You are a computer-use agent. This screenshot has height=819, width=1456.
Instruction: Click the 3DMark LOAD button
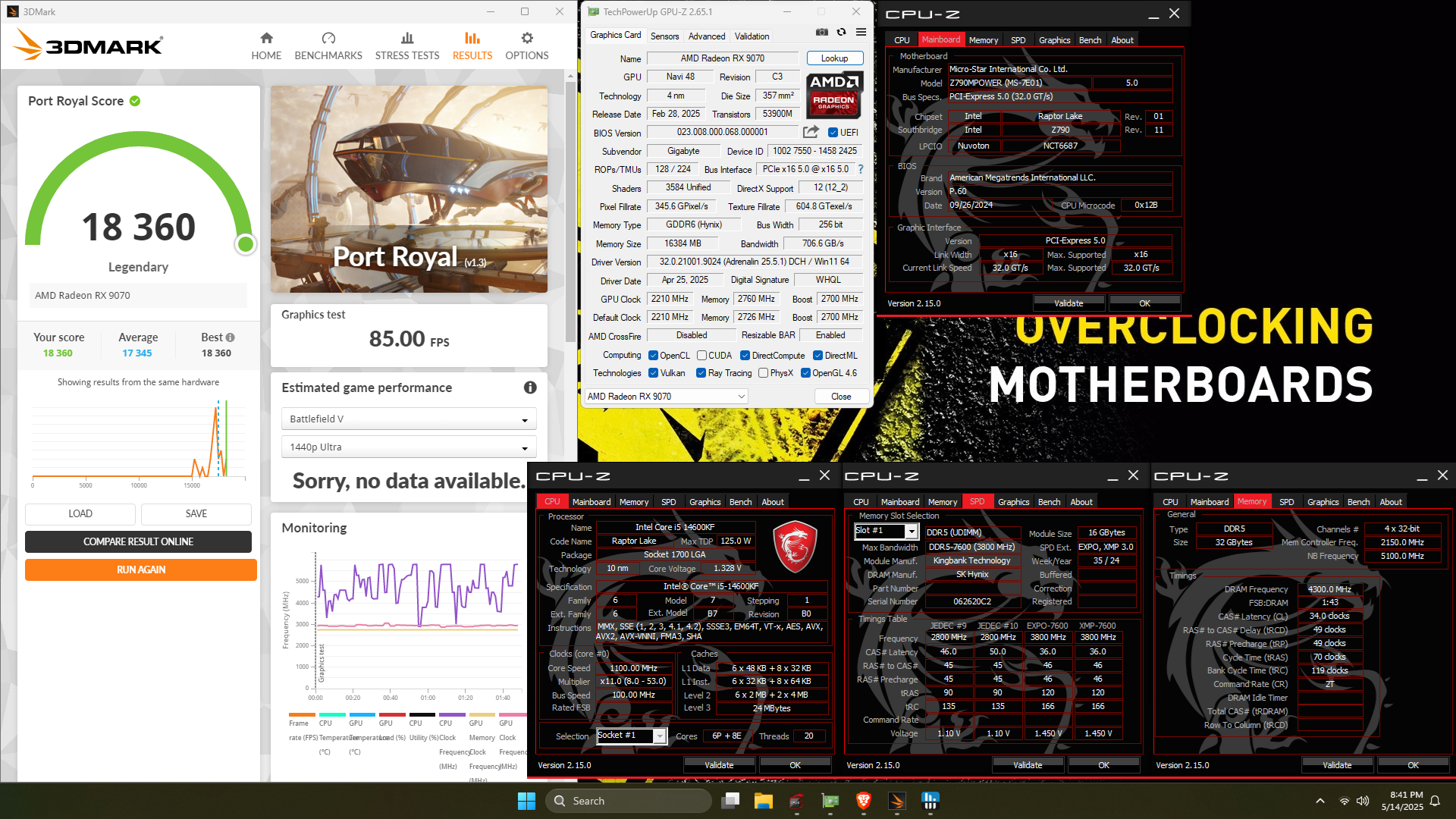coord(80,514)
